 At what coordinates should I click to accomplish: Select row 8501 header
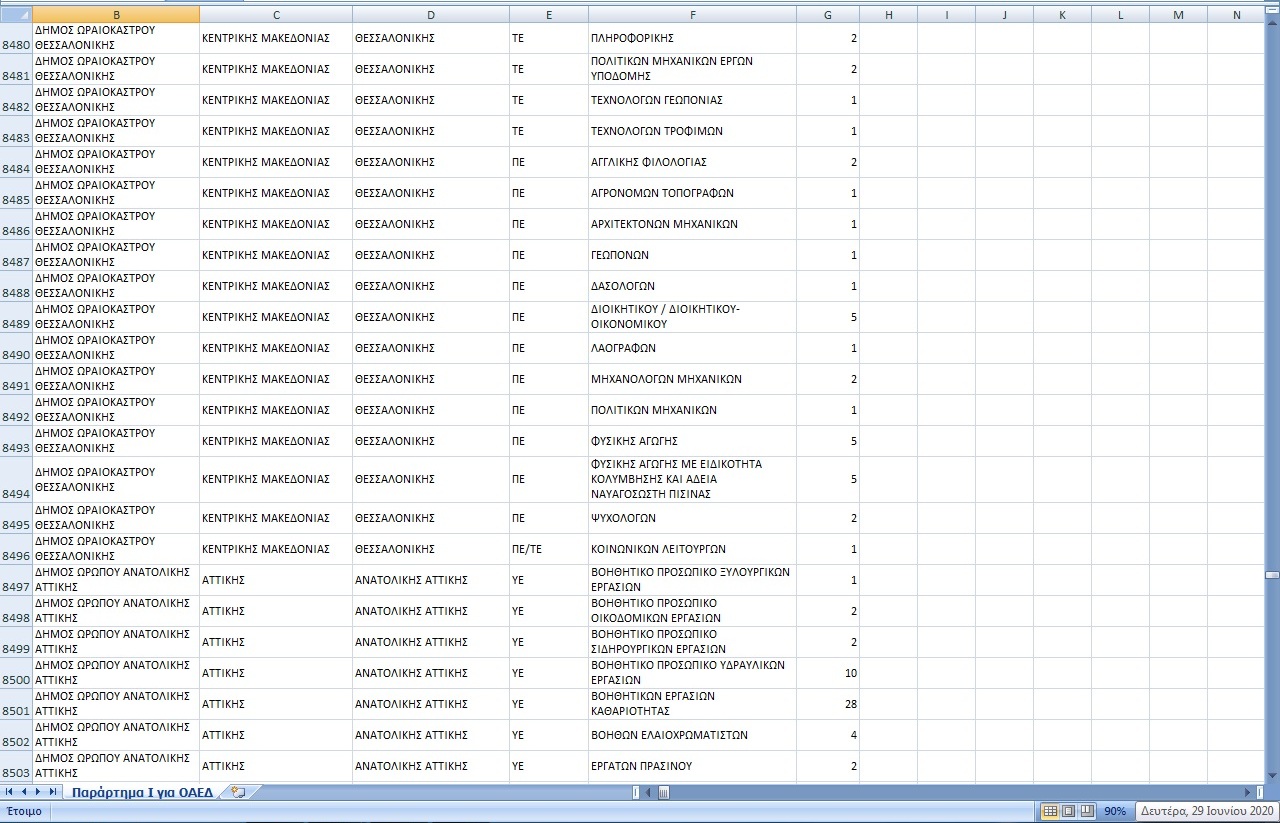[x=16, y=704]
